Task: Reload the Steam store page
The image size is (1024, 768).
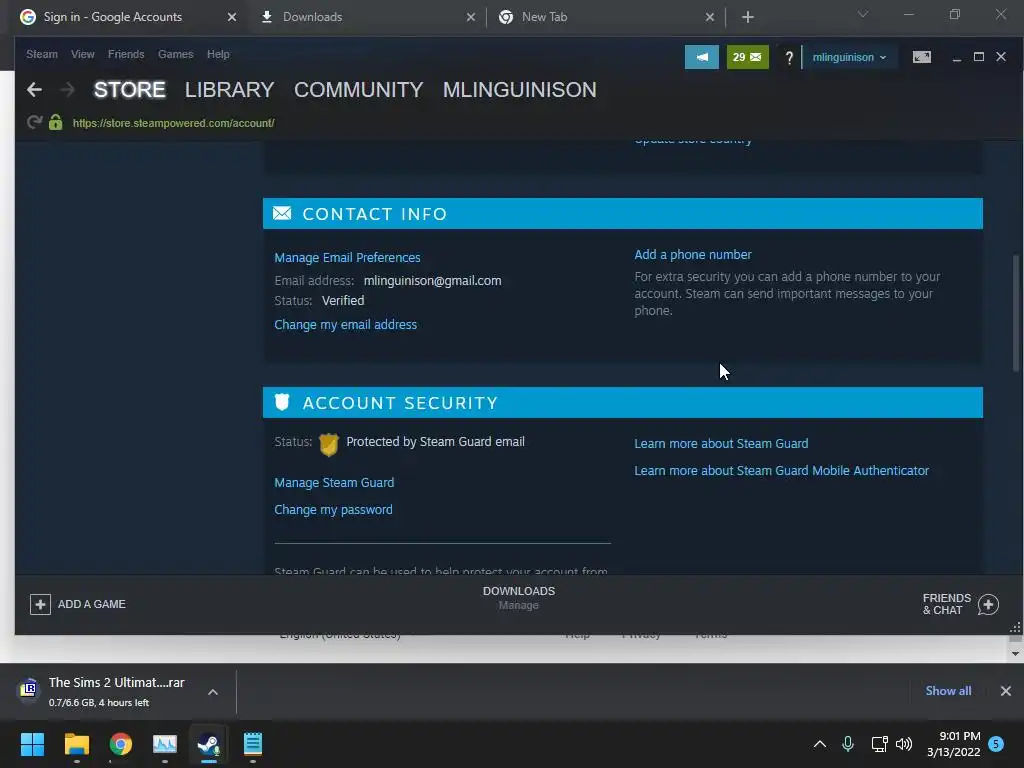Action: pos(34,122)
